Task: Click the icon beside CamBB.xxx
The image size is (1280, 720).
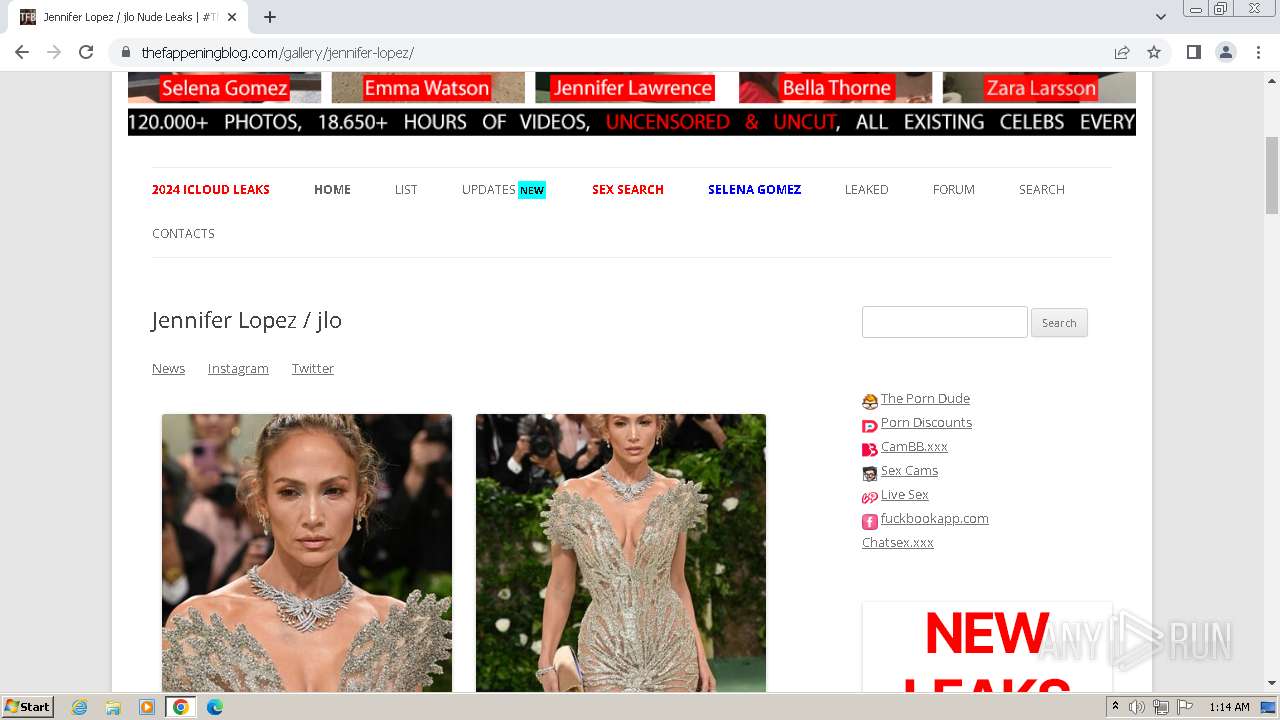Action: coord(870,449)
